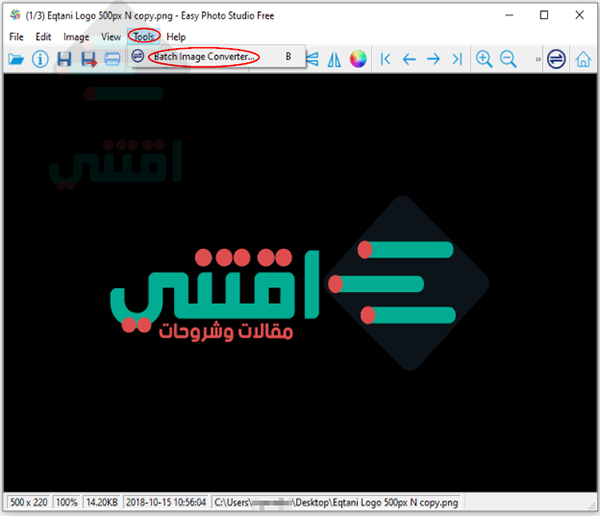Click the Flip vertical icon
Viewport: 600px width, 516px height.
pos(313,59)
